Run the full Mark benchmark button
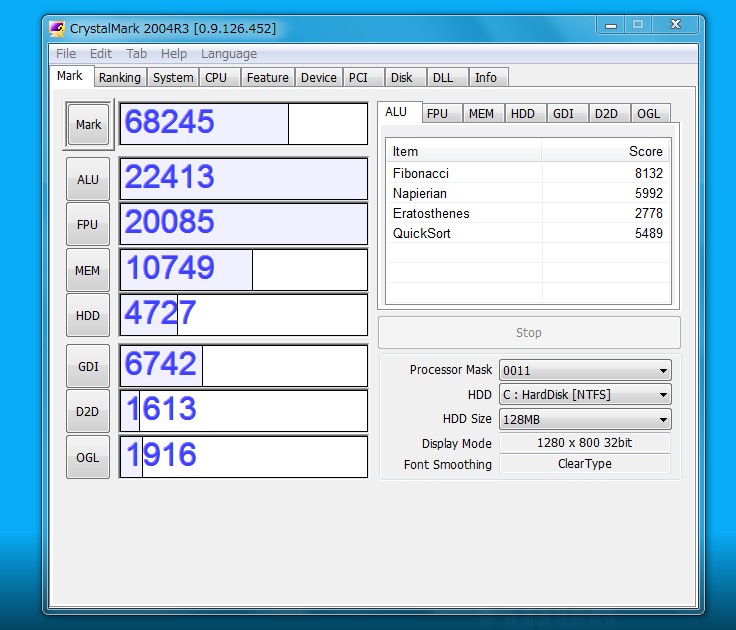The image size is (736, 630). click(x=88, y=124)
